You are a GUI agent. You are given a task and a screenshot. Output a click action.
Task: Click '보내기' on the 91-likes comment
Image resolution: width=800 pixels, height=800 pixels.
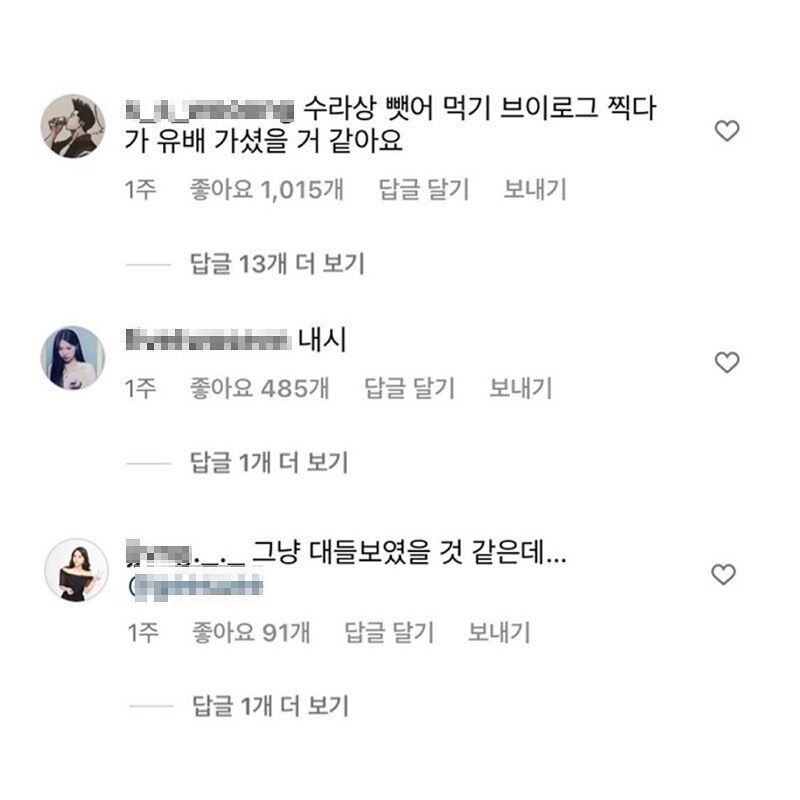point(499,632)
